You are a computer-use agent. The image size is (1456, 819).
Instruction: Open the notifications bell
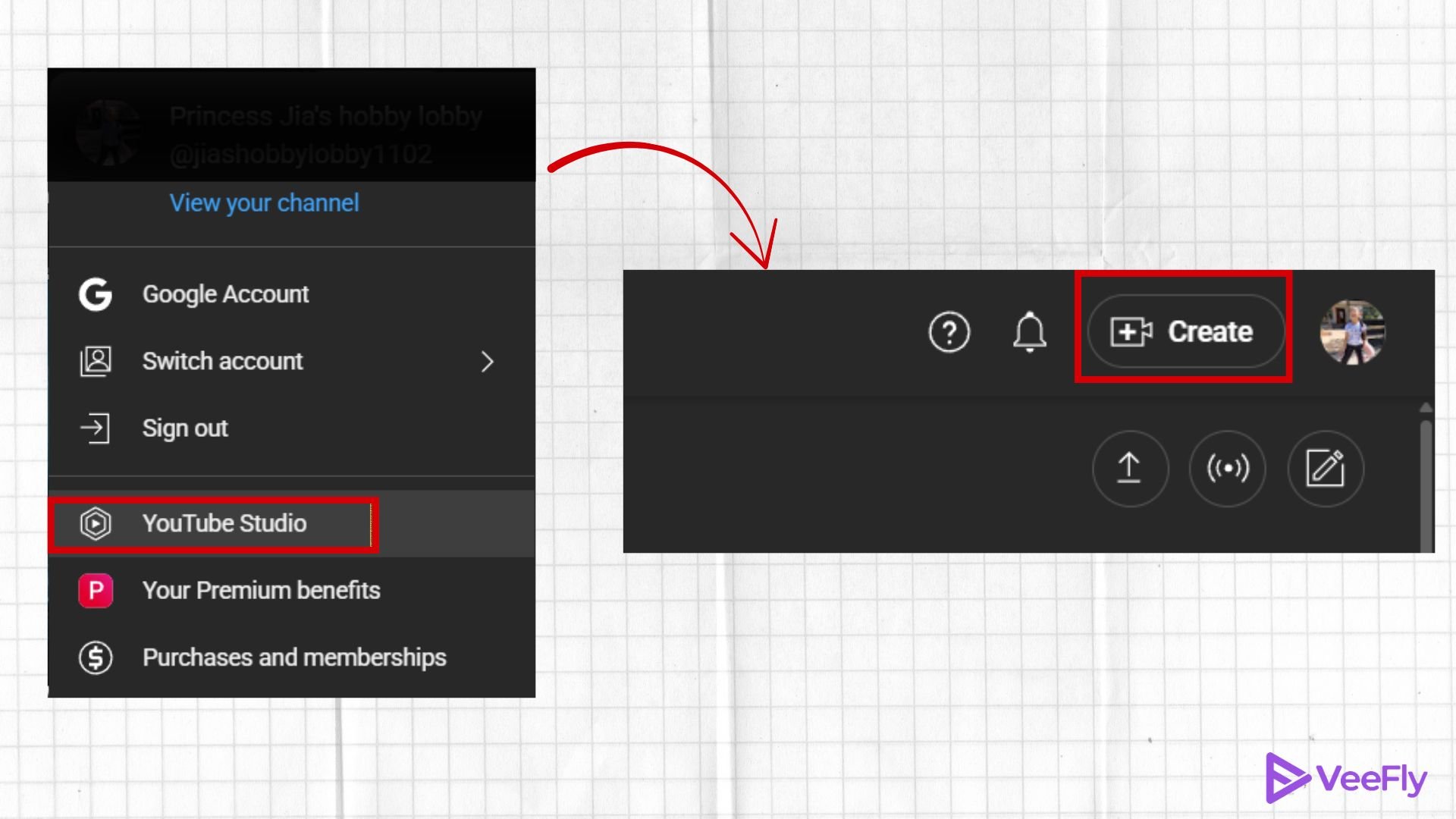(1029, 332)
